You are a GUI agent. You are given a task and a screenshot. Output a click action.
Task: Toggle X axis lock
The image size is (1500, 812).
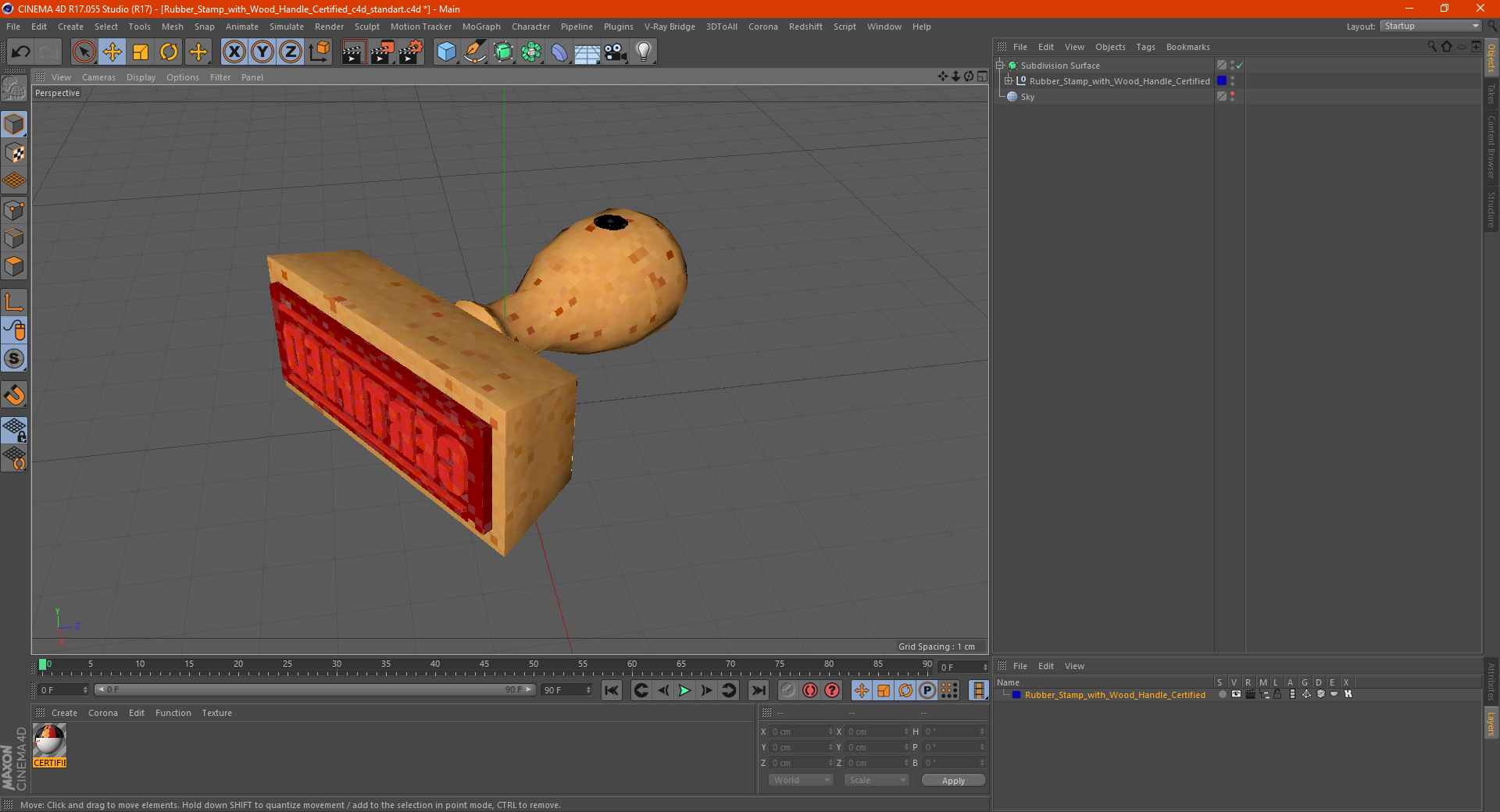tap(234, 52)
